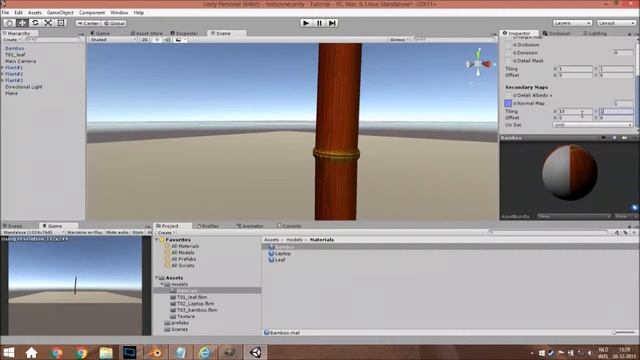640x360 pixels.
Task: Click Occlusion texture slot
Action: point(508,45)
